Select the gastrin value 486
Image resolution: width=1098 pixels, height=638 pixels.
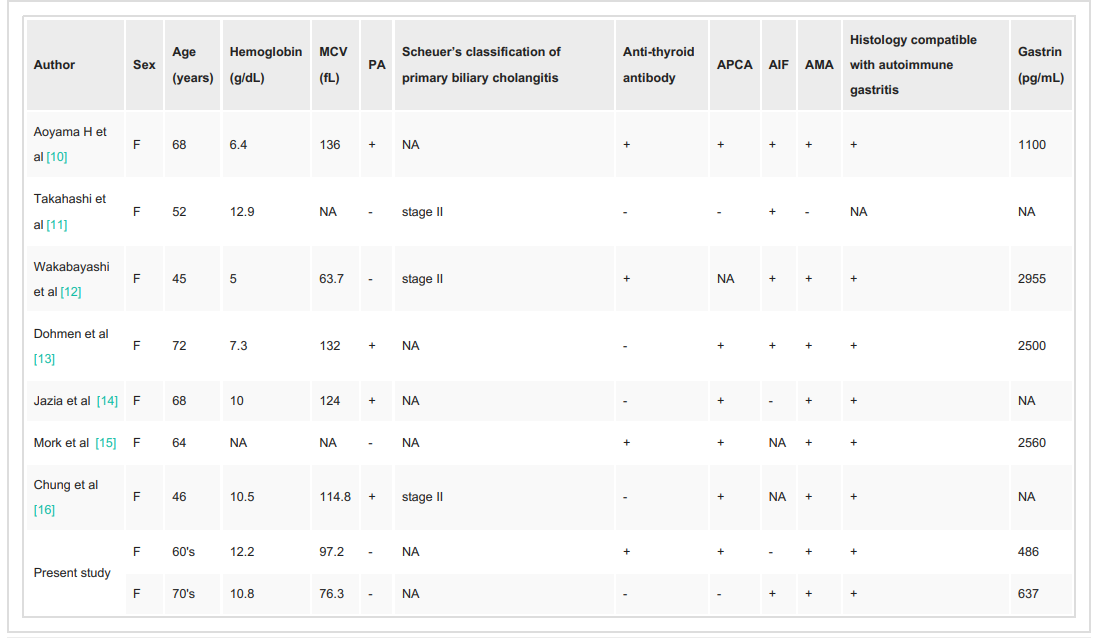click(1028, 552)
